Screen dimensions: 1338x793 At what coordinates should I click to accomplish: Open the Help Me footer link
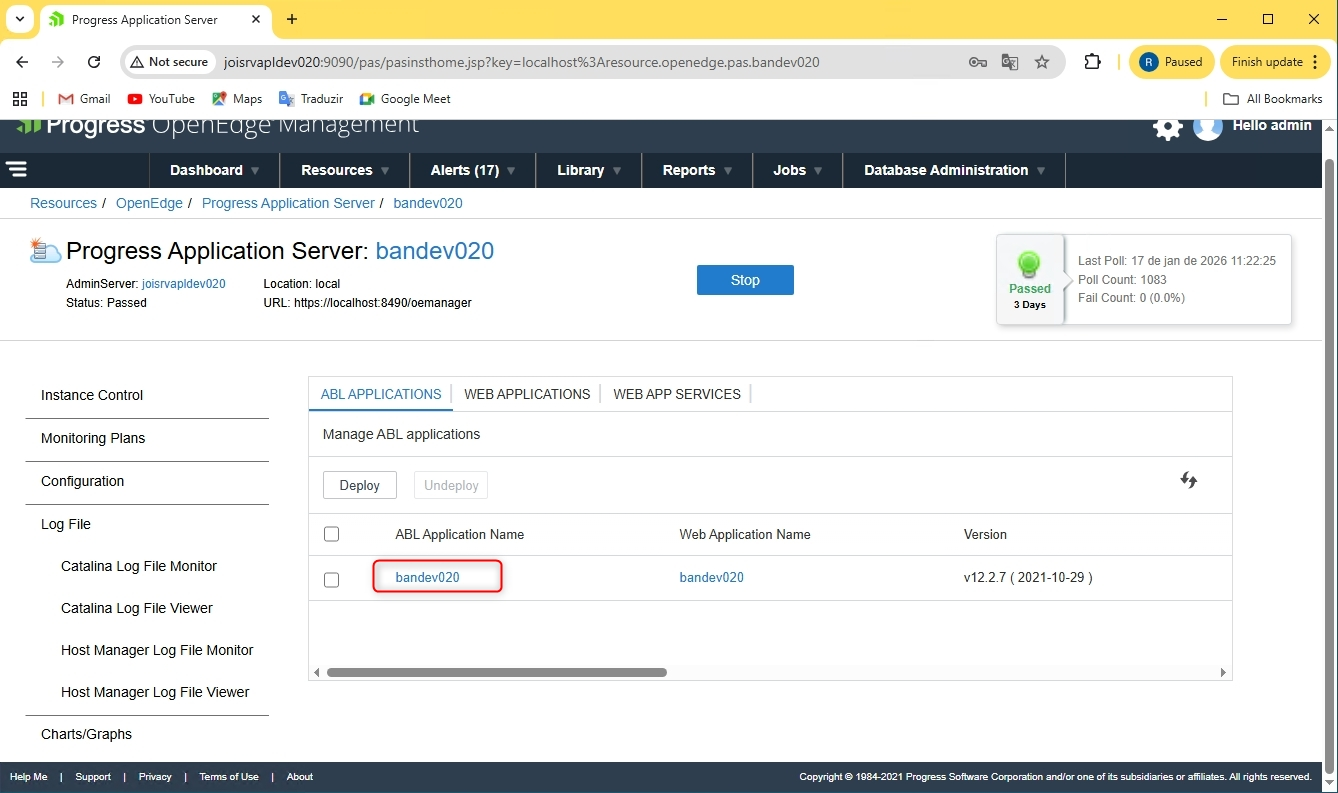28,777
